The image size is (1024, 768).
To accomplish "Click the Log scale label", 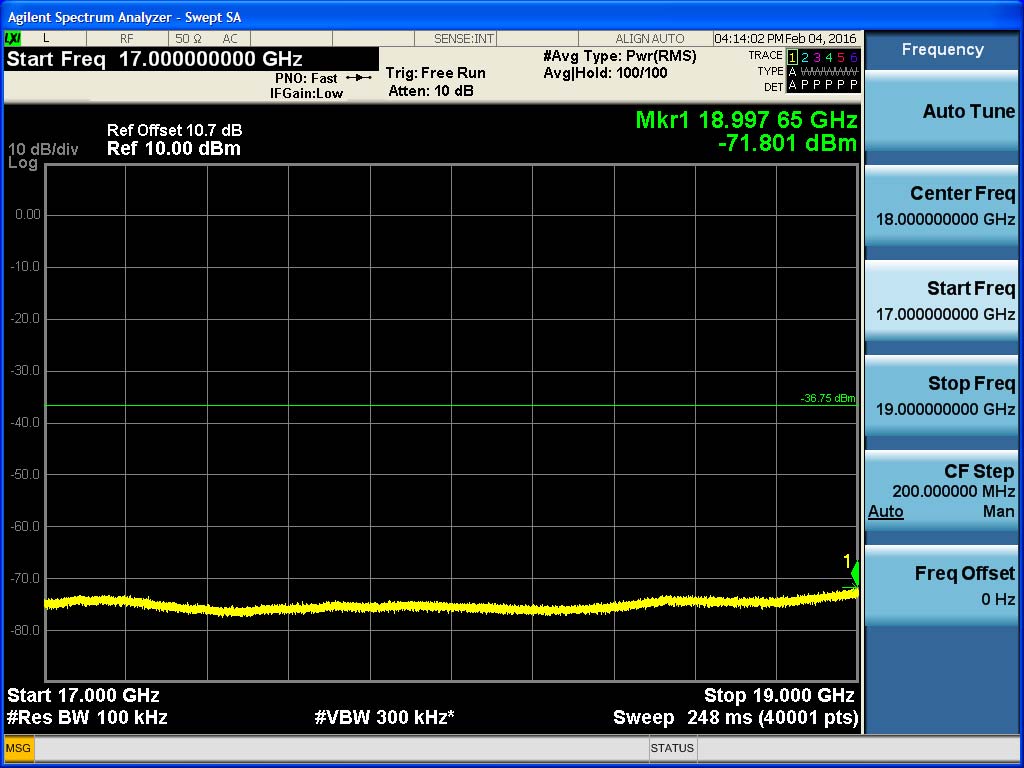I will click(x=23, y=163).
